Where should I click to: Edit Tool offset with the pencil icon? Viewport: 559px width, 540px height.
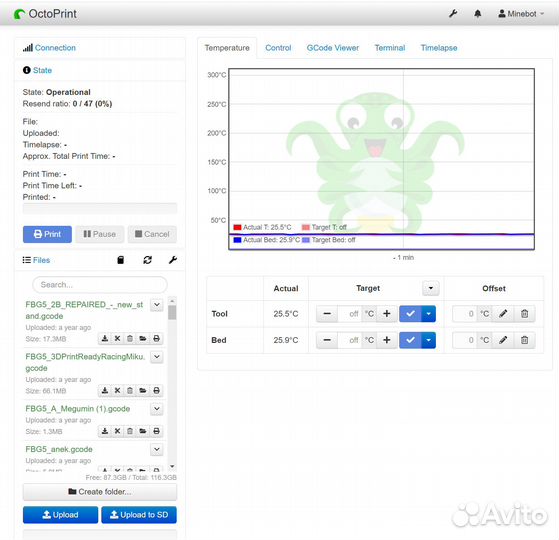(x=503, y=314)
